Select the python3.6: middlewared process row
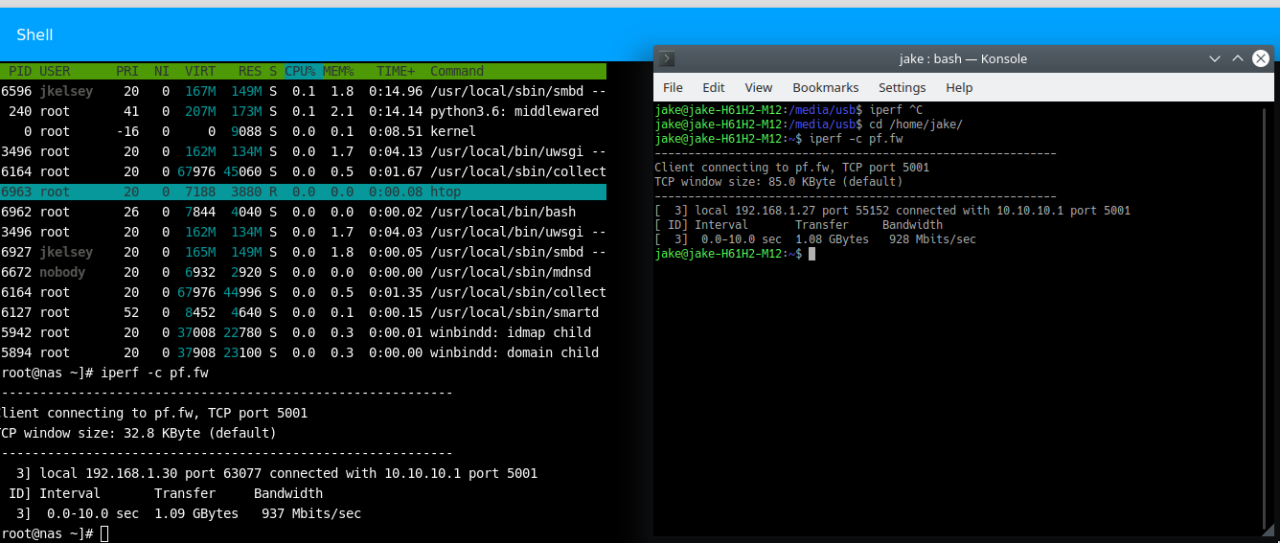 (x=303, y=111)
